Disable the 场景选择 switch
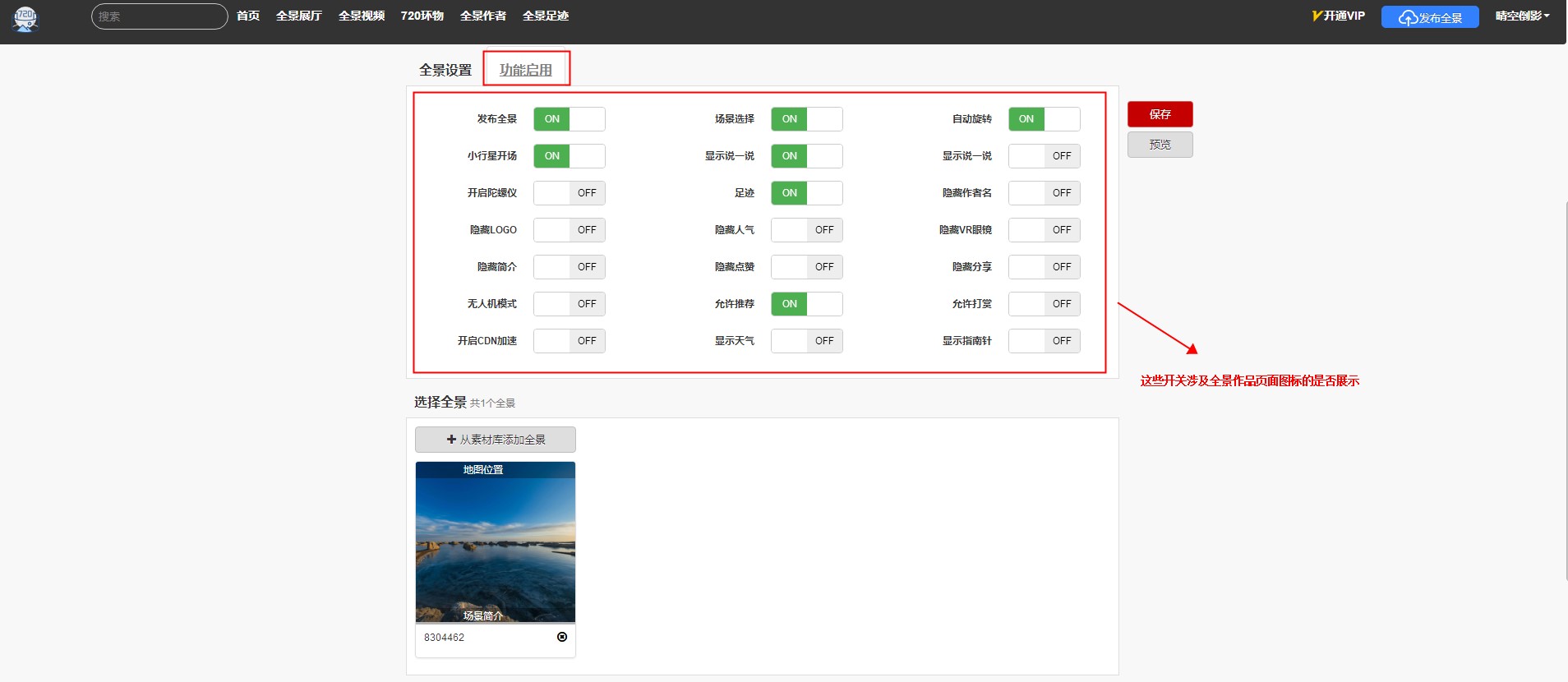1568x682 pixels. click(807, 119)
